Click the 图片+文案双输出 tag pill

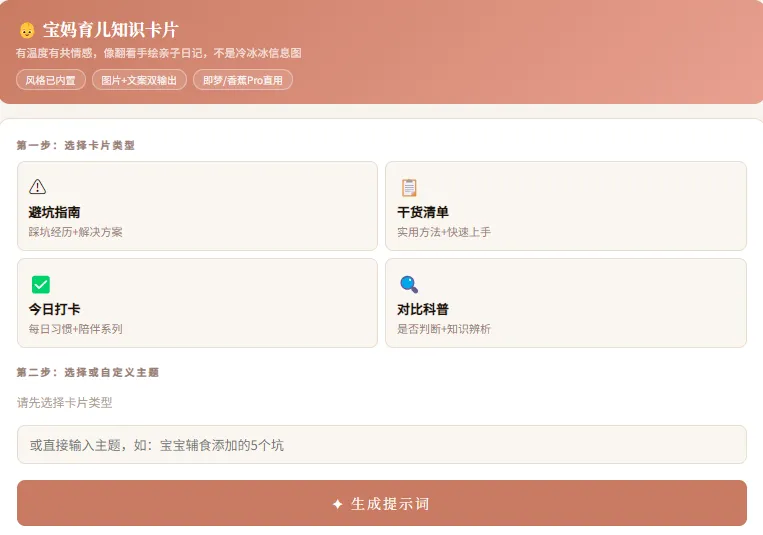(139, 80)
